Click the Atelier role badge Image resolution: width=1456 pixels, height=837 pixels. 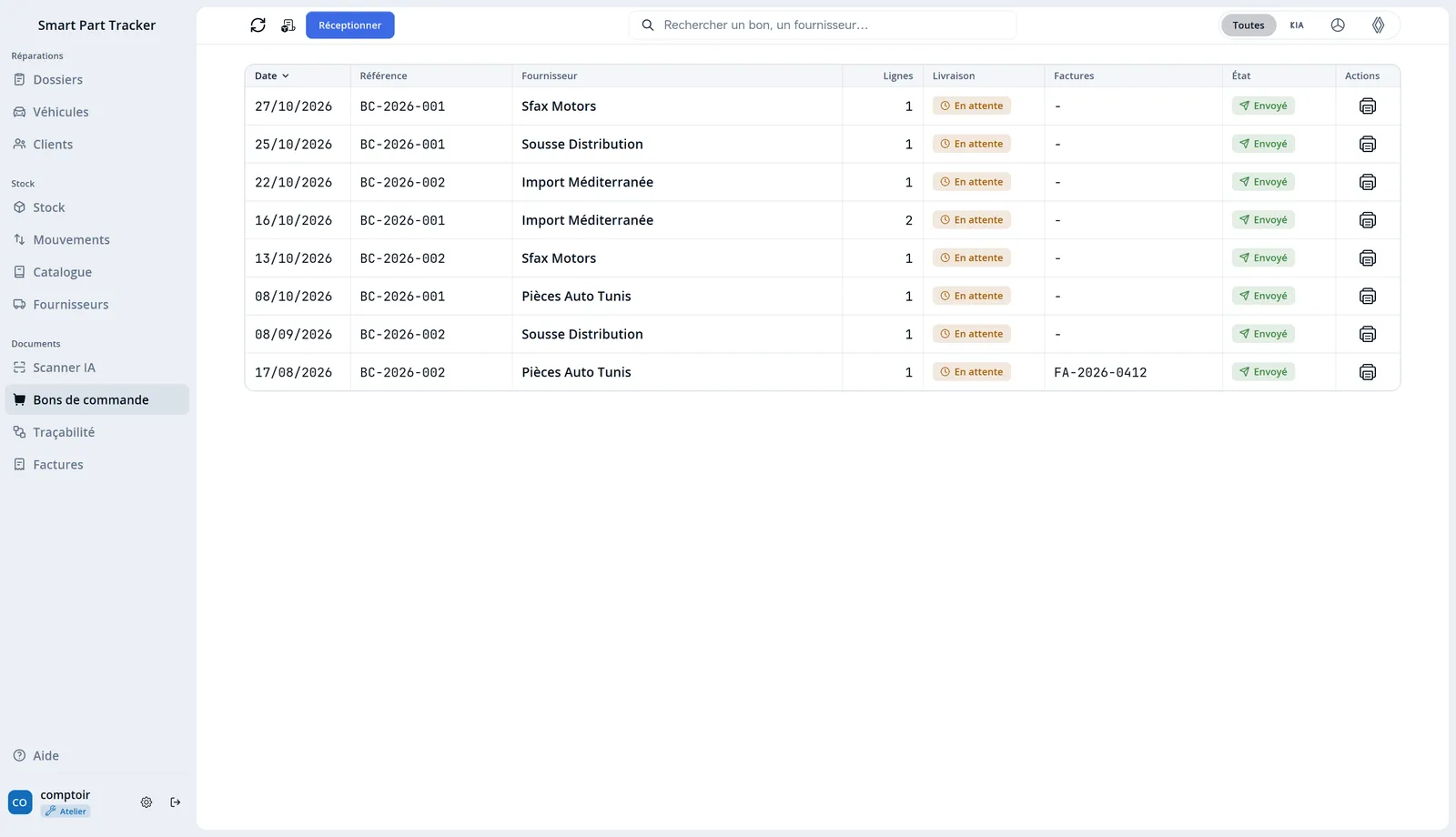click(66, 812)
